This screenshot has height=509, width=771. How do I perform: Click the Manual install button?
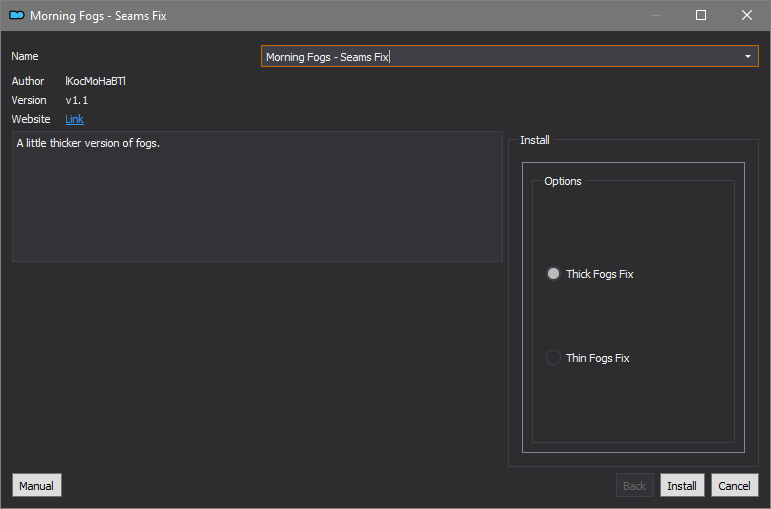37,485
